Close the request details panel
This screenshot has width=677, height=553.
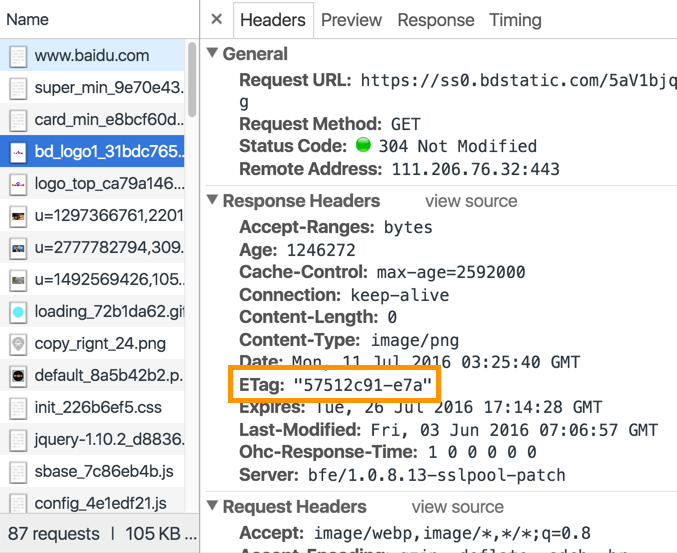coord(216,20)
